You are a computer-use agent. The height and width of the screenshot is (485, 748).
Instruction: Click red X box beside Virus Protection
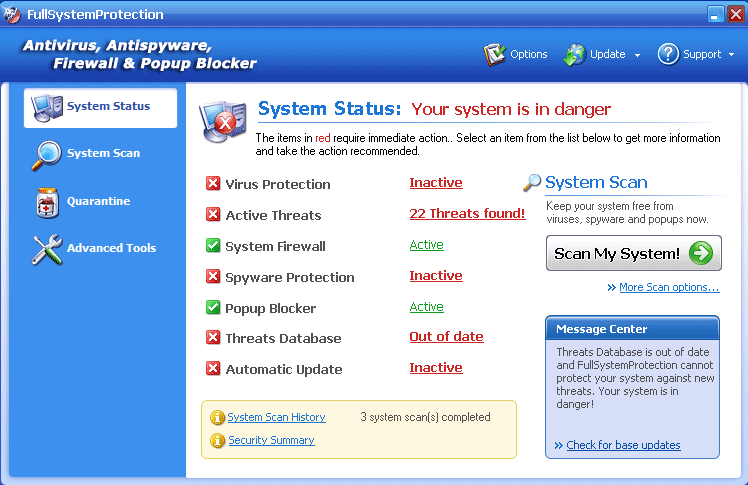pyautogui.click(x=213, y=184)
